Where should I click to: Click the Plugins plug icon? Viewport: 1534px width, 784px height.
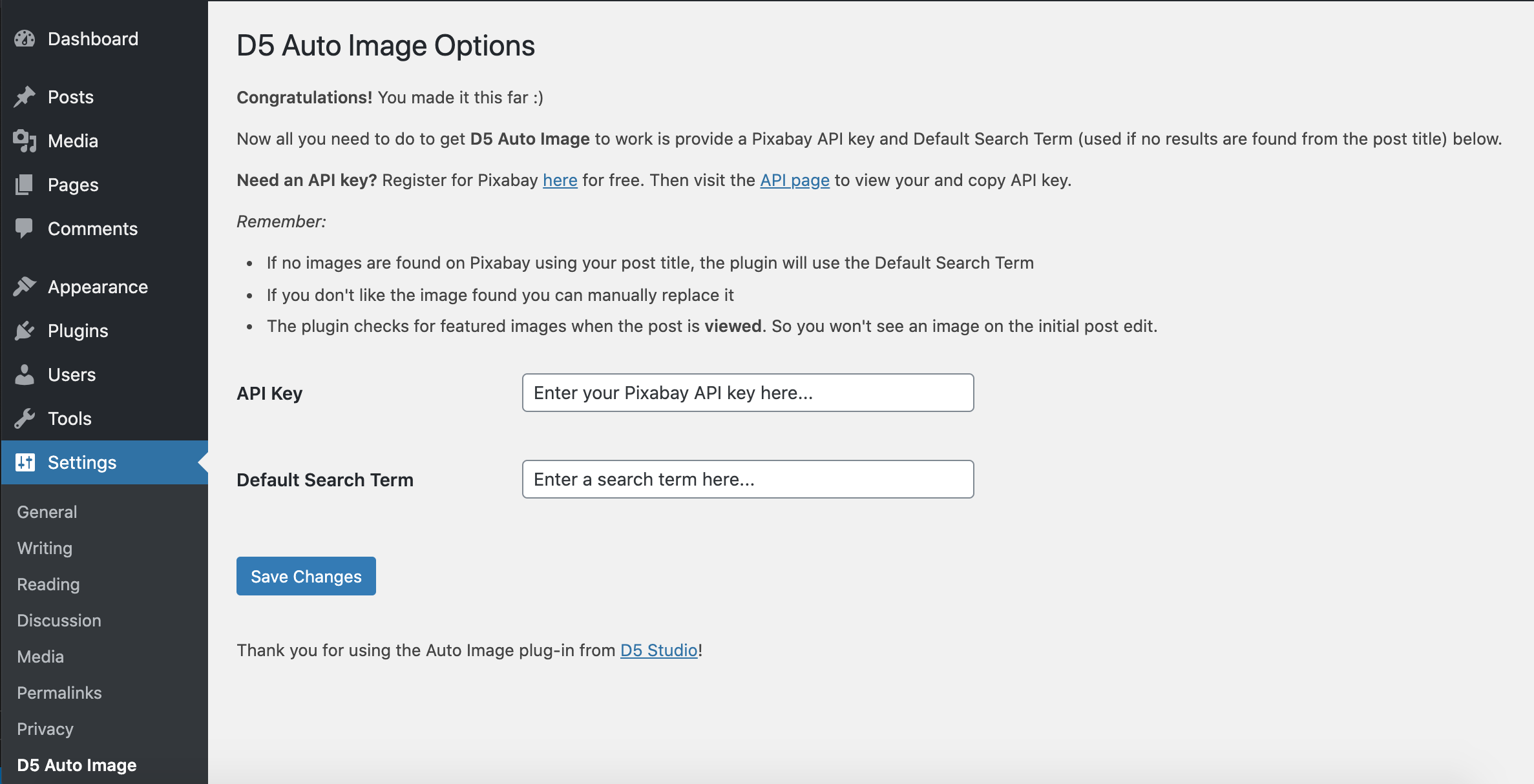(x=25, y=331)
